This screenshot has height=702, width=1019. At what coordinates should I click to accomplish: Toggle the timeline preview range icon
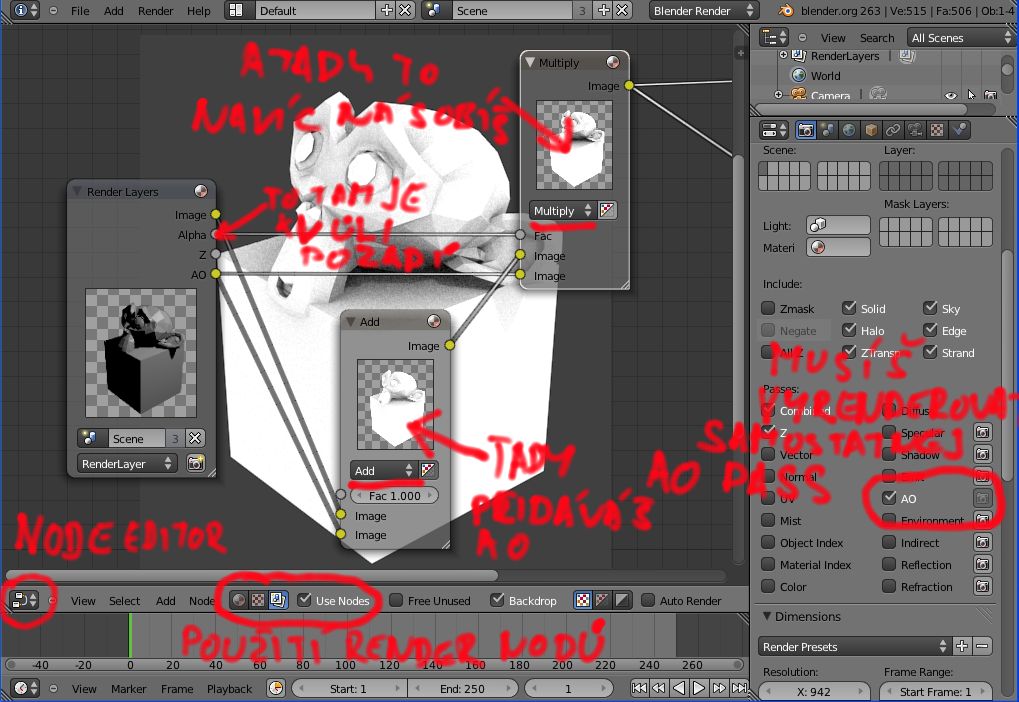[276, 688]
